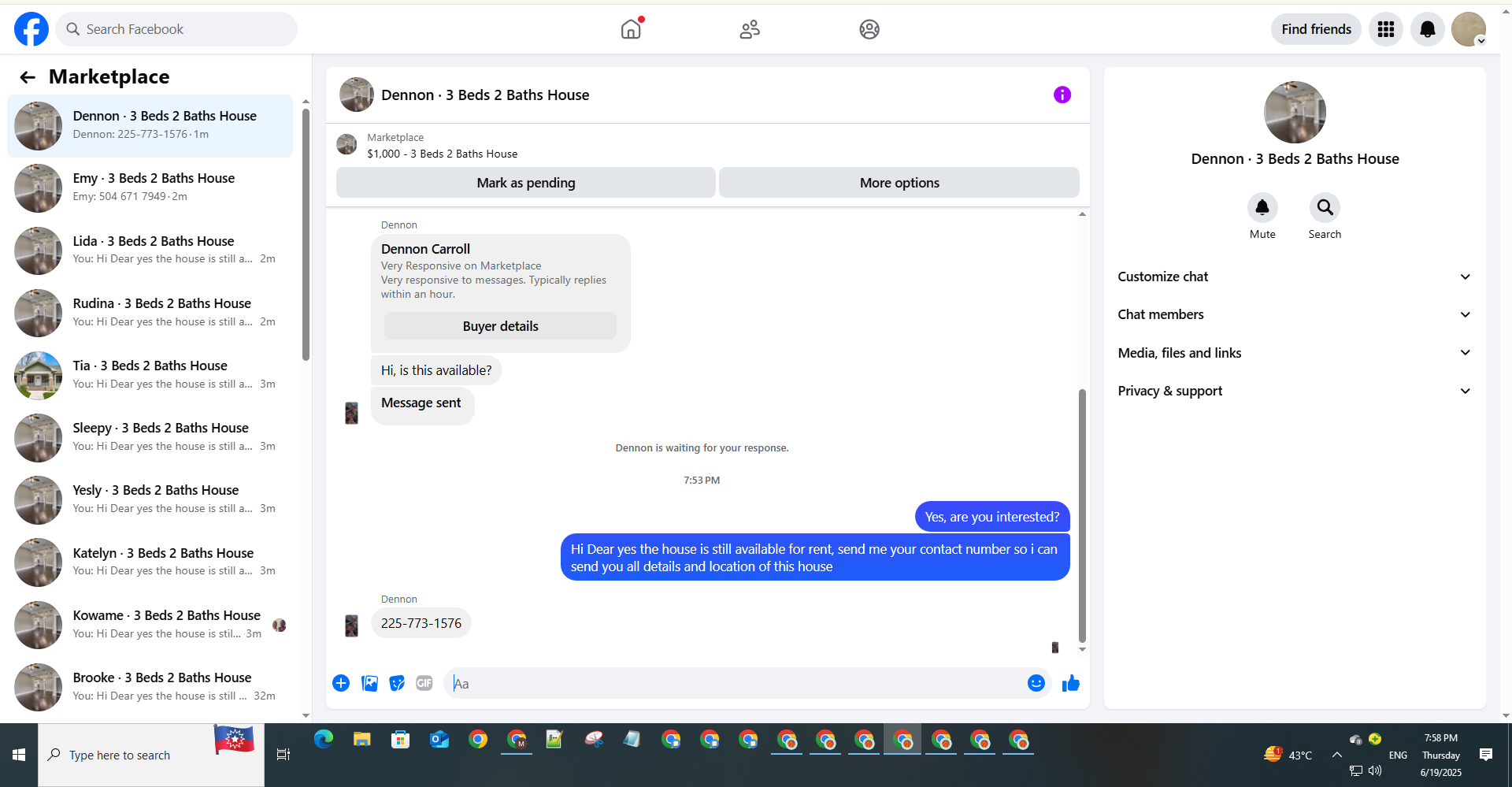Go back using the Marketplace arrow
The width and height of the screenshot is (1512, 787).
(28, 77)
